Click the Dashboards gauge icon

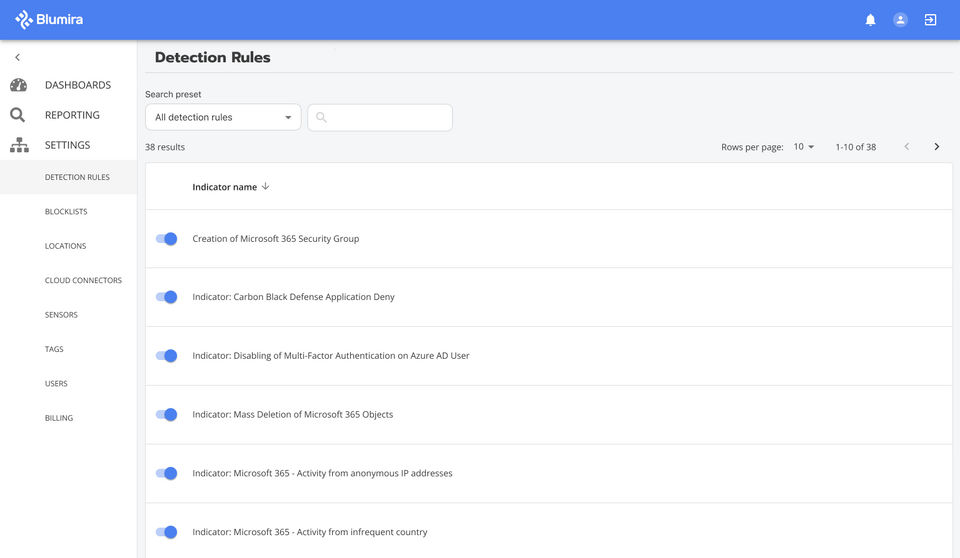pos(18,85)
